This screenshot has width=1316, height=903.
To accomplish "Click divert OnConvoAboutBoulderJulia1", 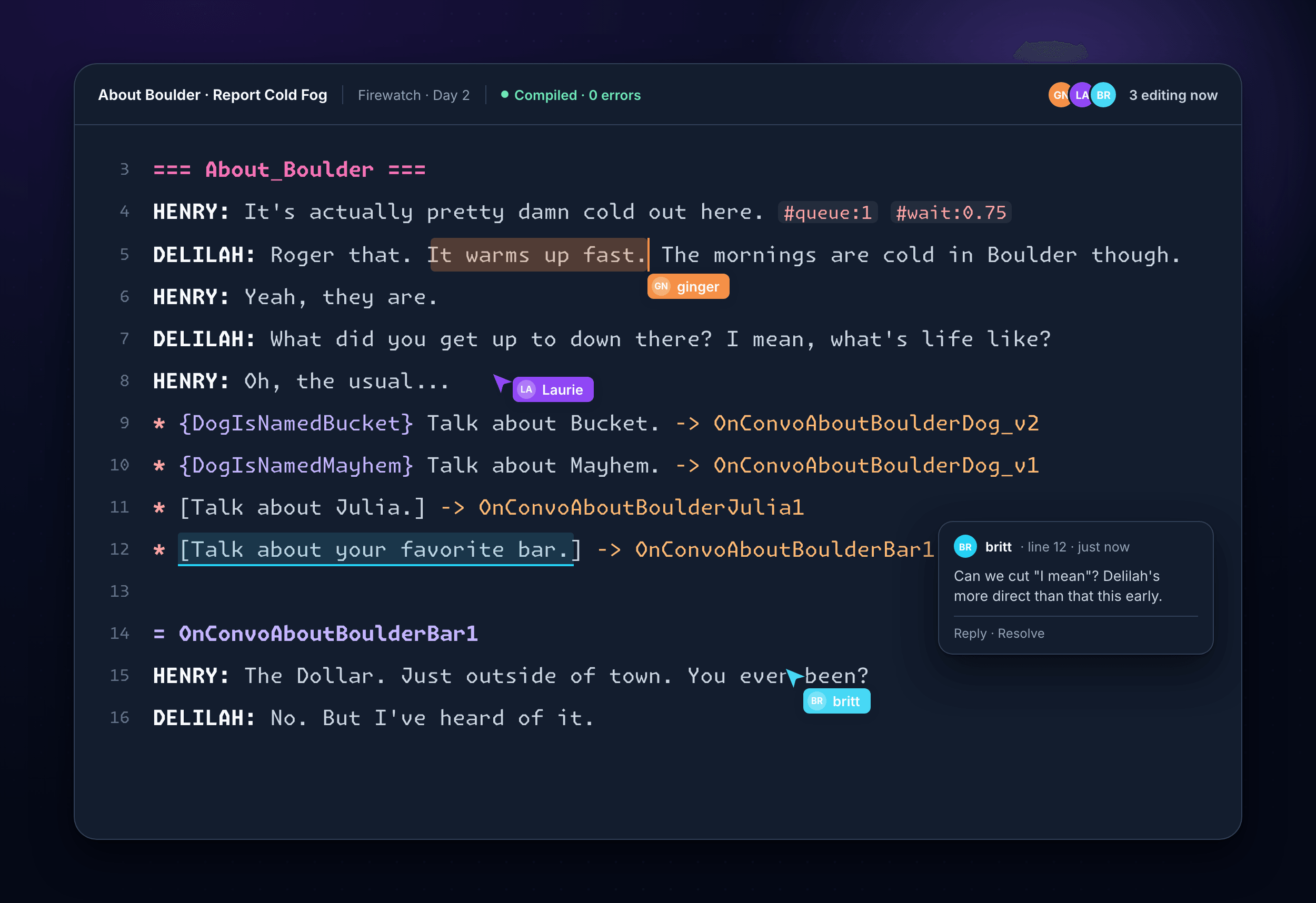I will (x=641, y=507).
